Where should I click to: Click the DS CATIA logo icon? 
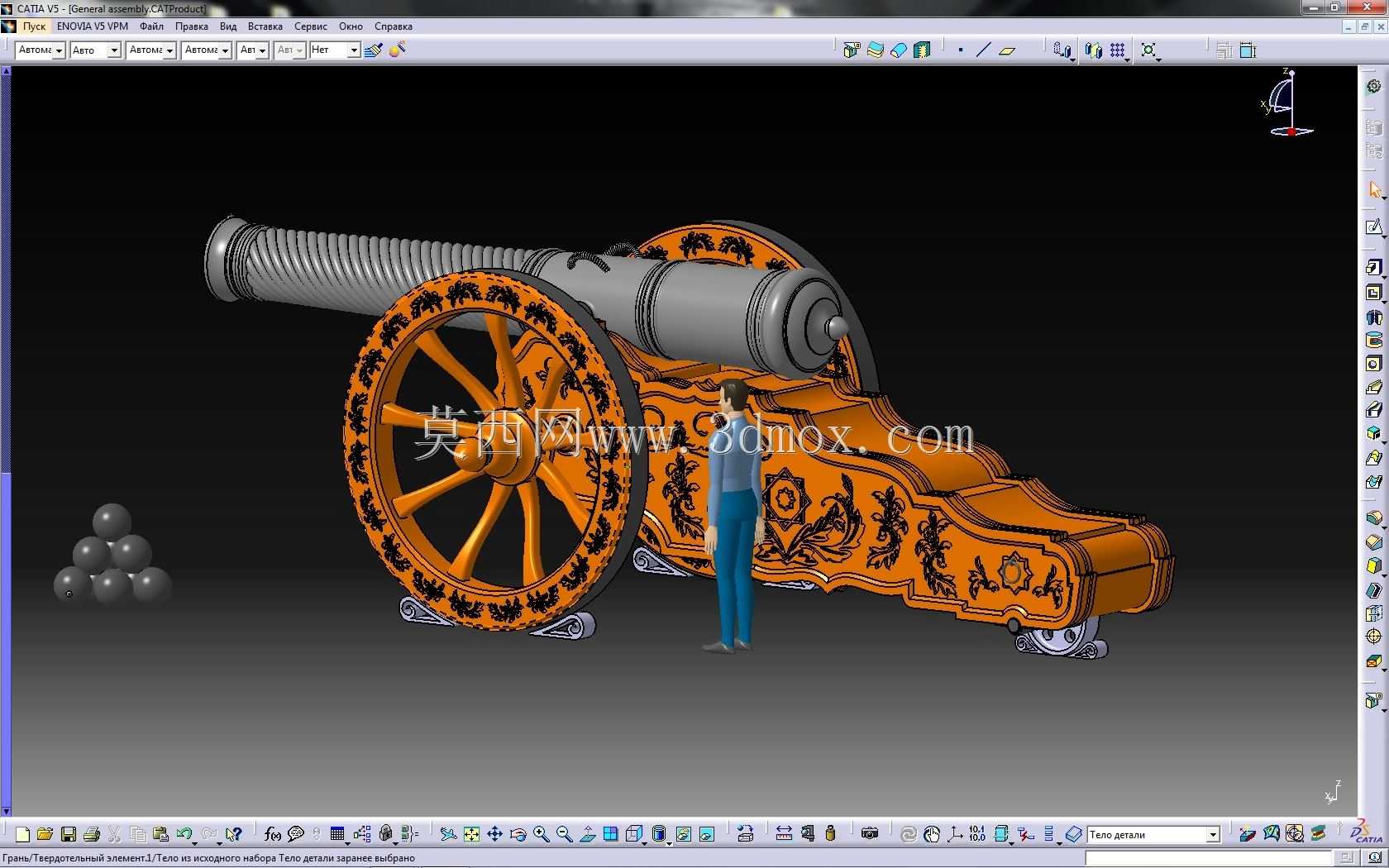(x=1368, y=832)
